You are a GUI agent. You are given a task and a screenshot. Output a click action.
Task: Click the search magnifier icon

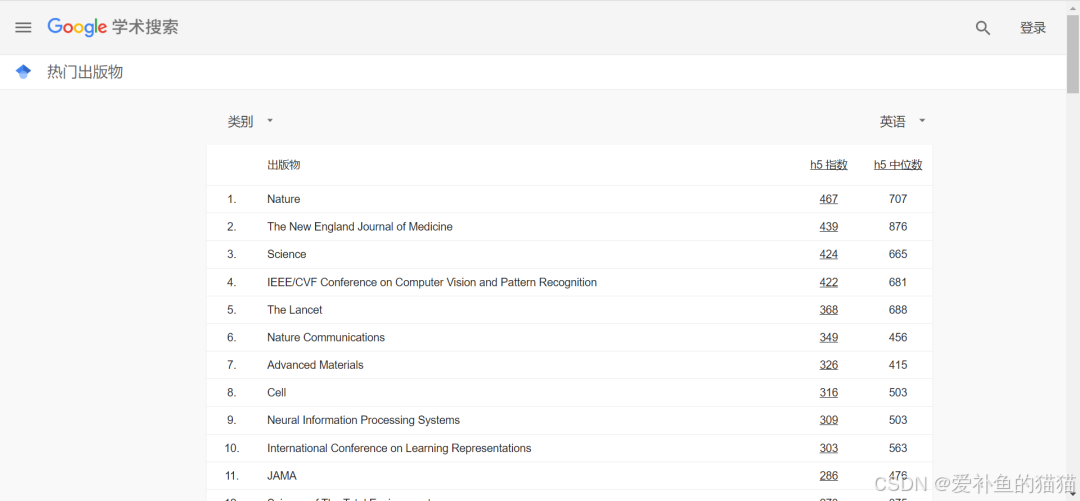(983, 28)
